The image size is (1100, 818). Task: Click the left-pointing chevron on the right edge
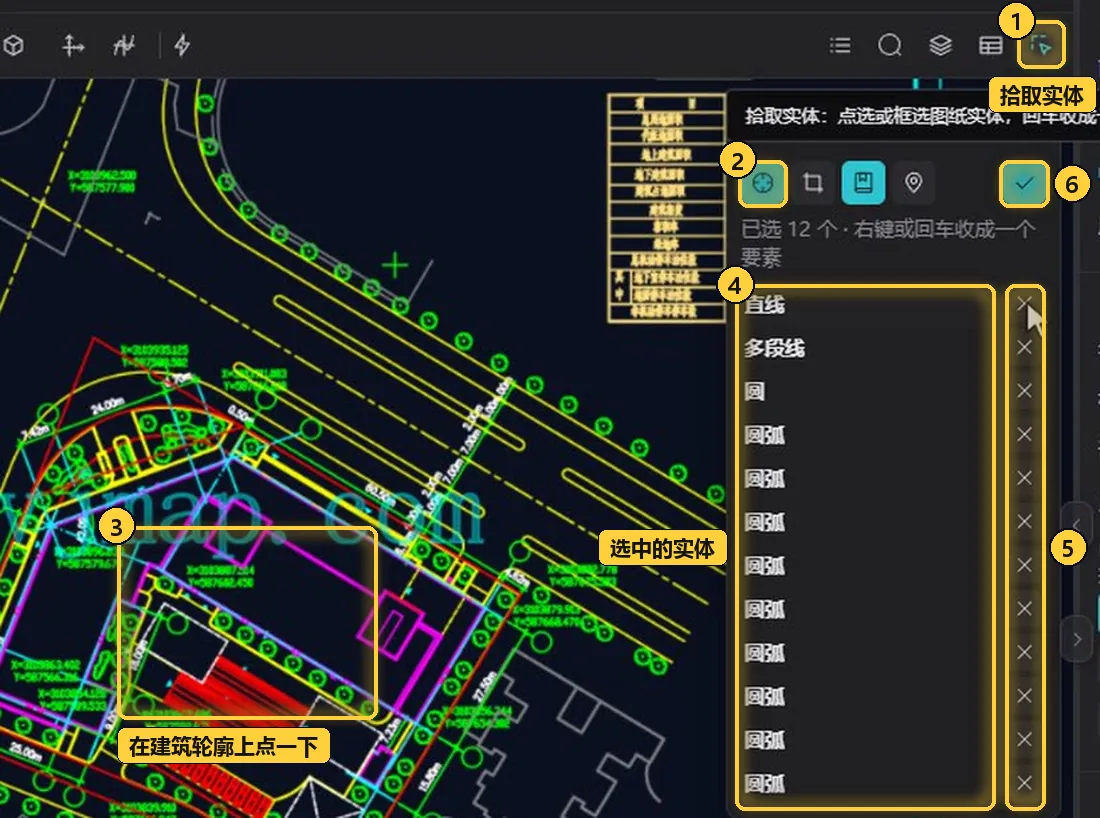click(x=1077, y=523)
